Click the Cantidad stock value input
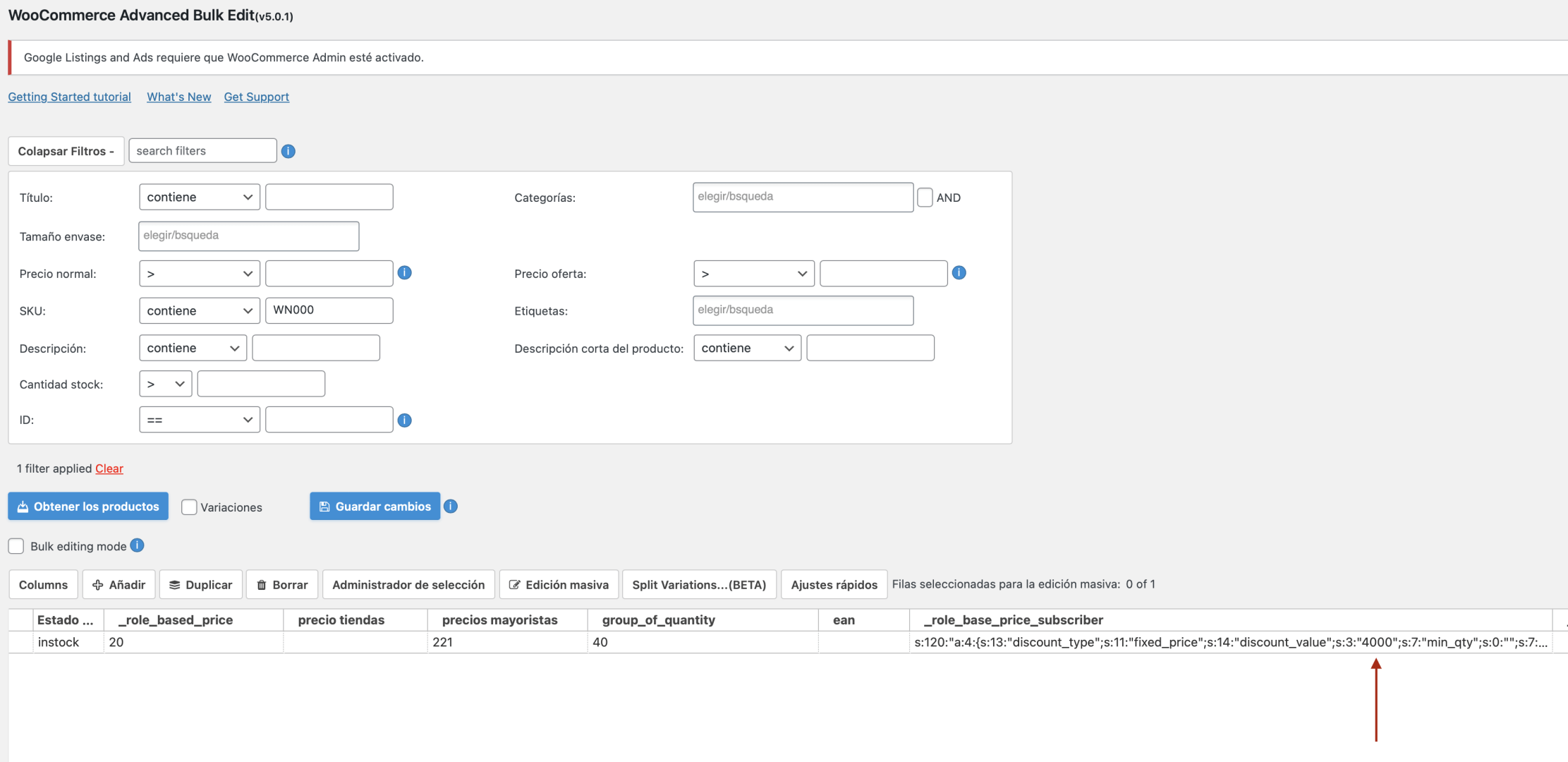1568x762 pixels. pos(261,384)
